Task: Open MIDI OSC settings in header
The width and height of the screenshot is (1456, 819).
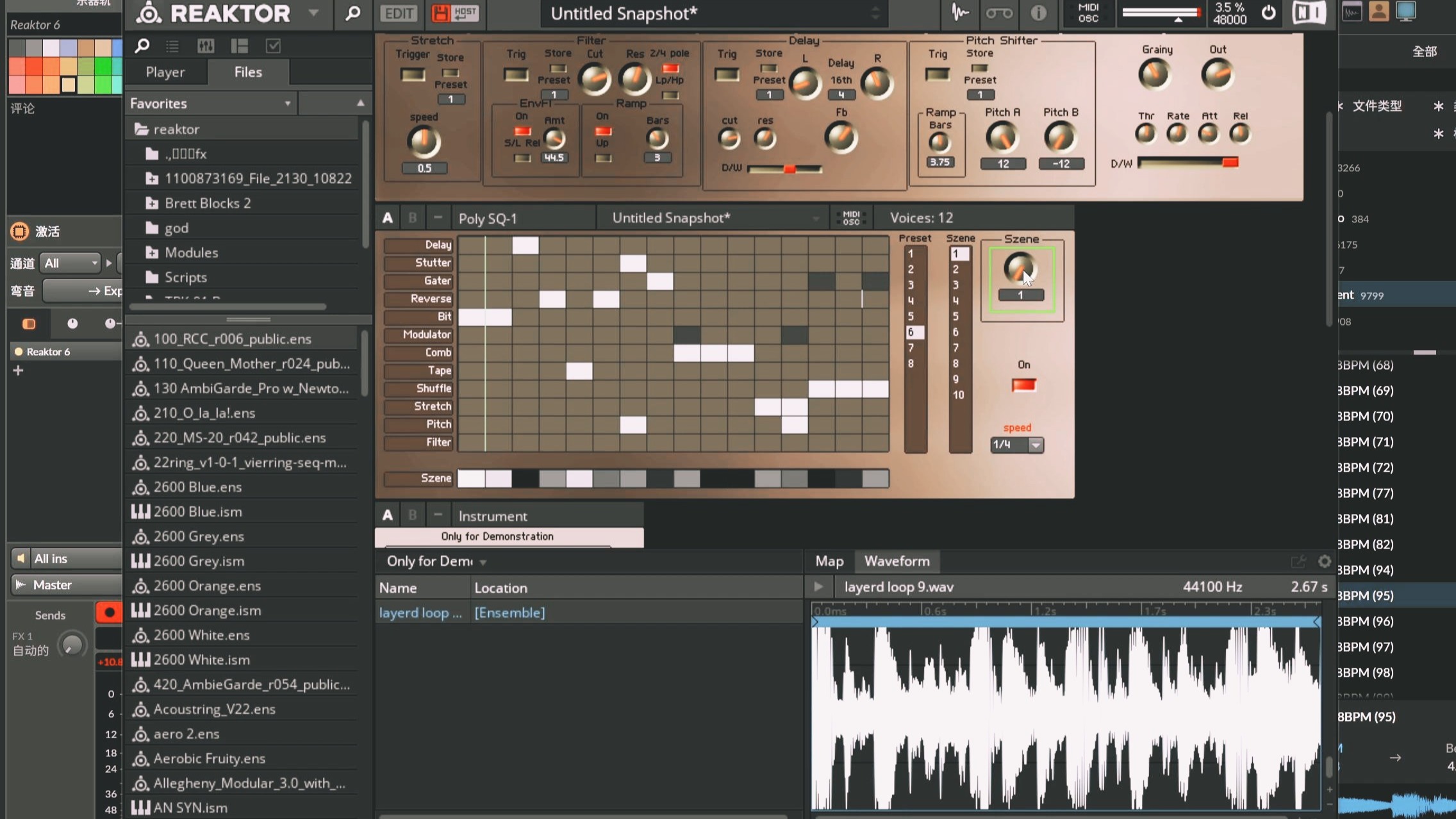Action: [1088, 13]
